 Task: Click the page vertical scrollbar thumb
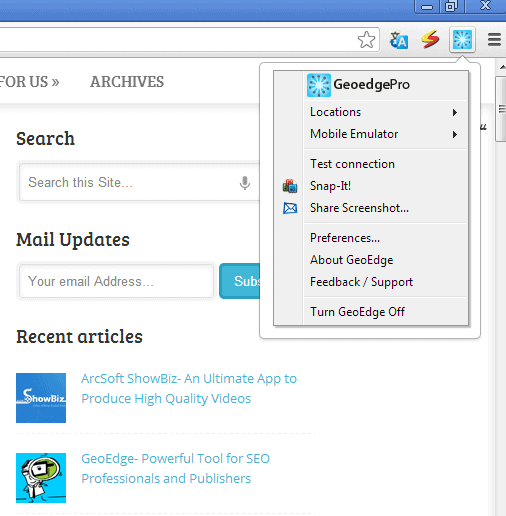click(501, 109)
